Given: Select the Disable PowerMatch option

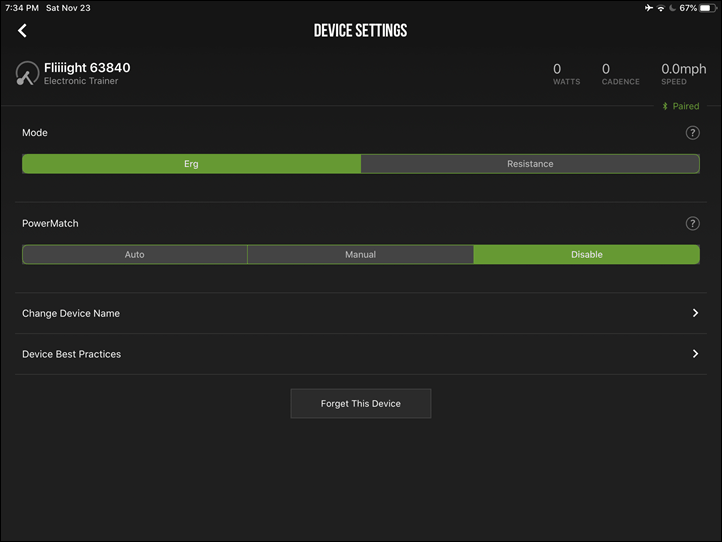Looking at the screenshot, I should tap(587, 255).
